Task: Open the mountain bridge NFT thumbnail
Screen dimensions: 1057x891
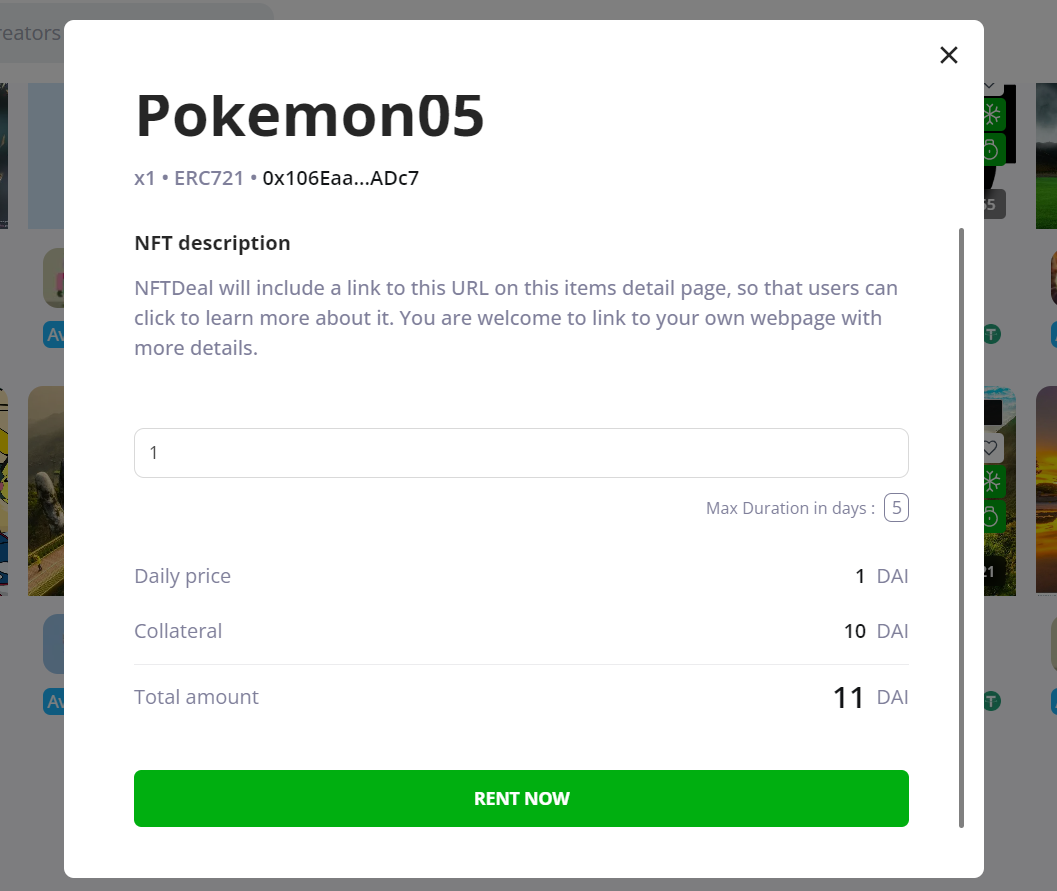Action: [46, 490]
